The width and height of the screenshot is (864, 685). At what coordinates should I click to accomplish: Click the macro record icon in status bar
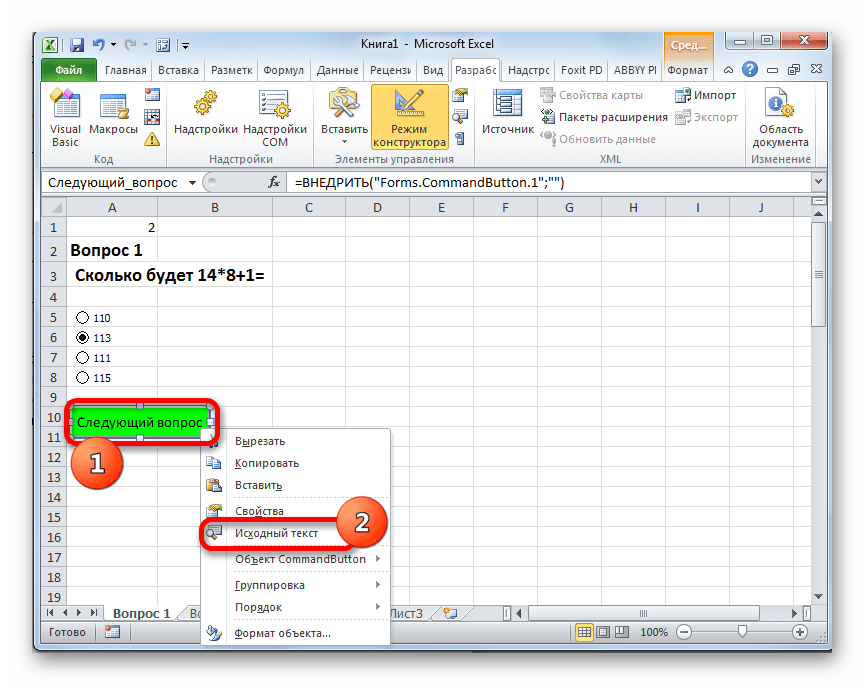112,632
